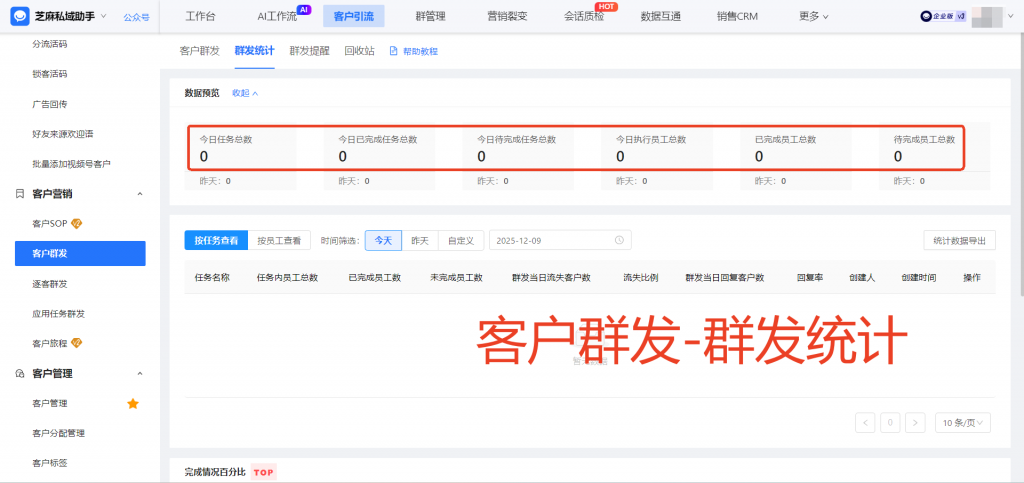The image size is (1024, 483).
Task: Switch to the 客户群发 sub-tab
Action: click(x=199, y=51)
